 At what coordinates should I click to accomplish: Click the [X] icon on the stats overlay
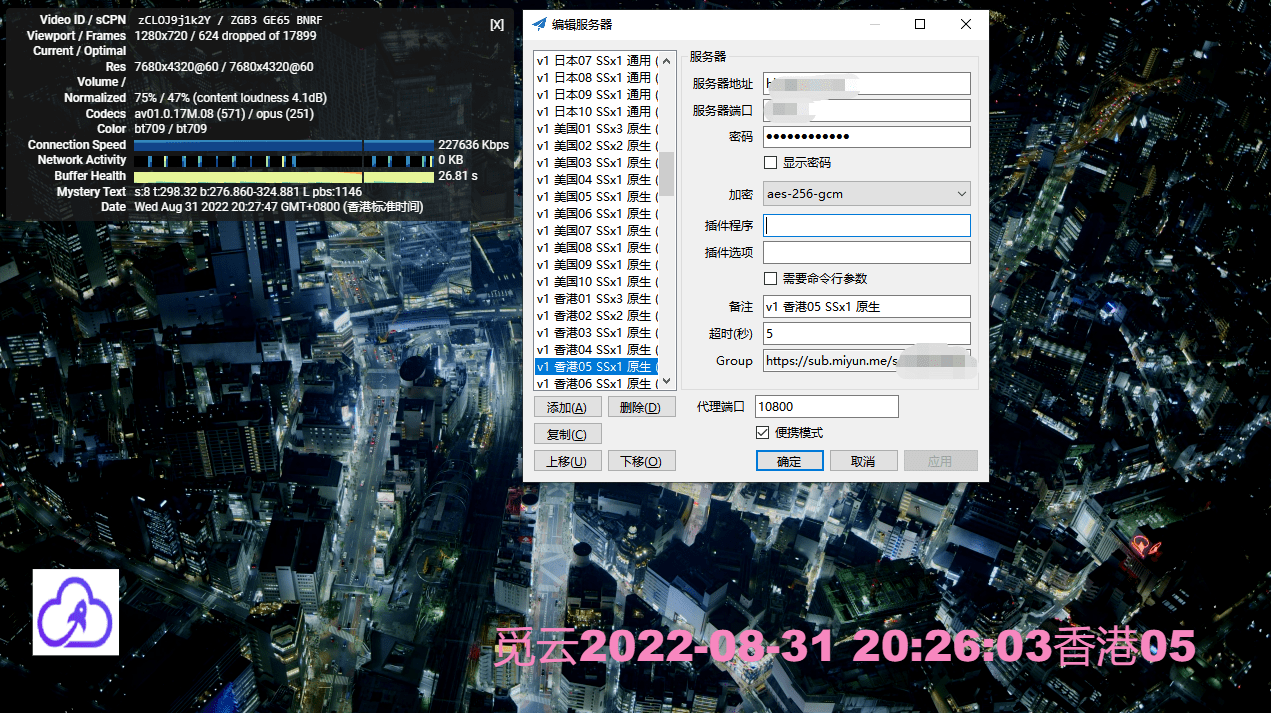(x=497, y=24)
